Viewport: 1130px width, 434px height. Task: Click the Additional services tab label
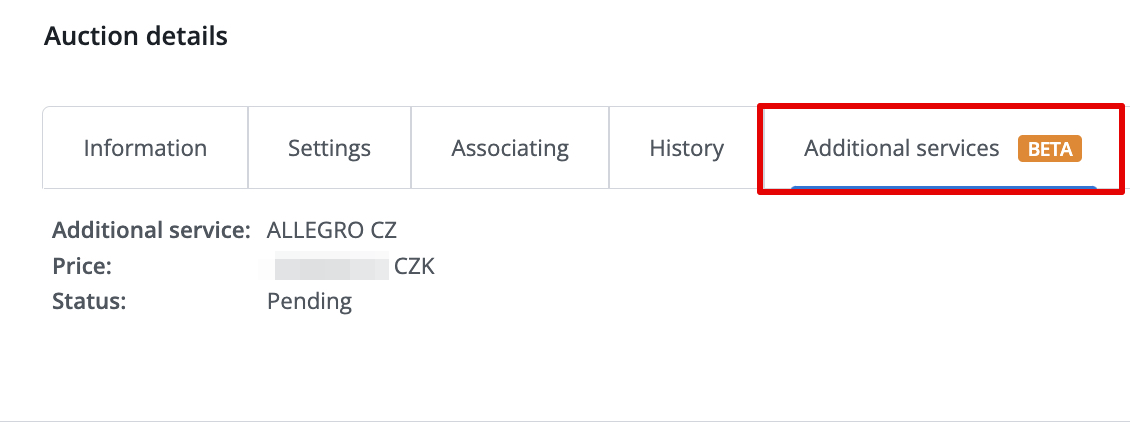[901, 149]
